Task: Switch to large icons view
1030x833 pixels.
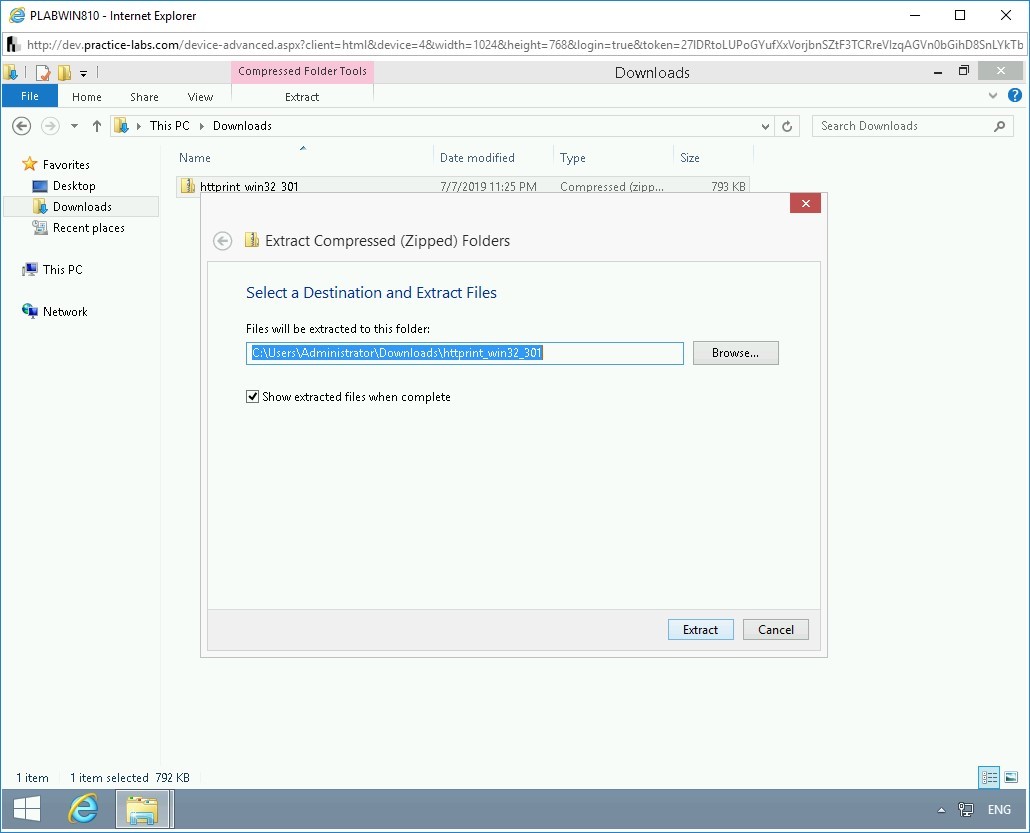Action: tap(1011, 777)
